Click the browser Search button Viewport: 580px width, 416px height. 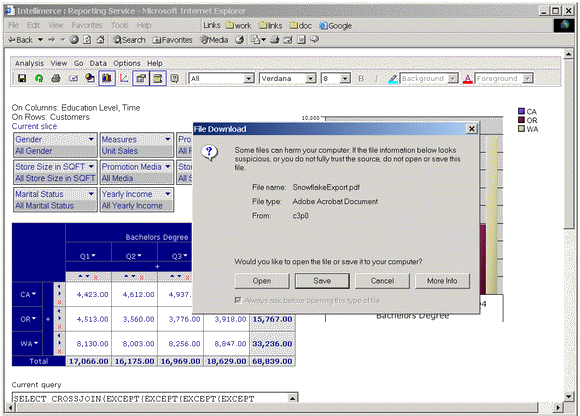tap(129, 40)
